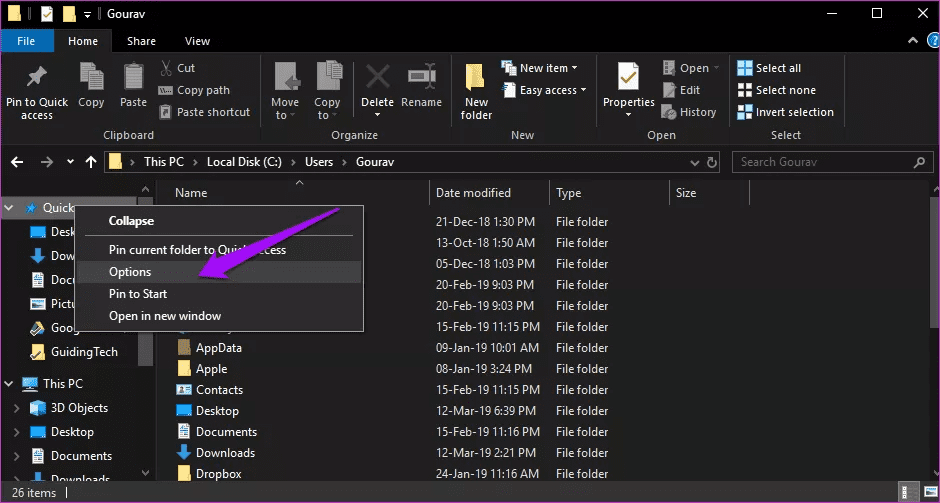Screen dimensions: 940x503
Task: Click Invert selection in the ribbon
Action: point(785,112)
